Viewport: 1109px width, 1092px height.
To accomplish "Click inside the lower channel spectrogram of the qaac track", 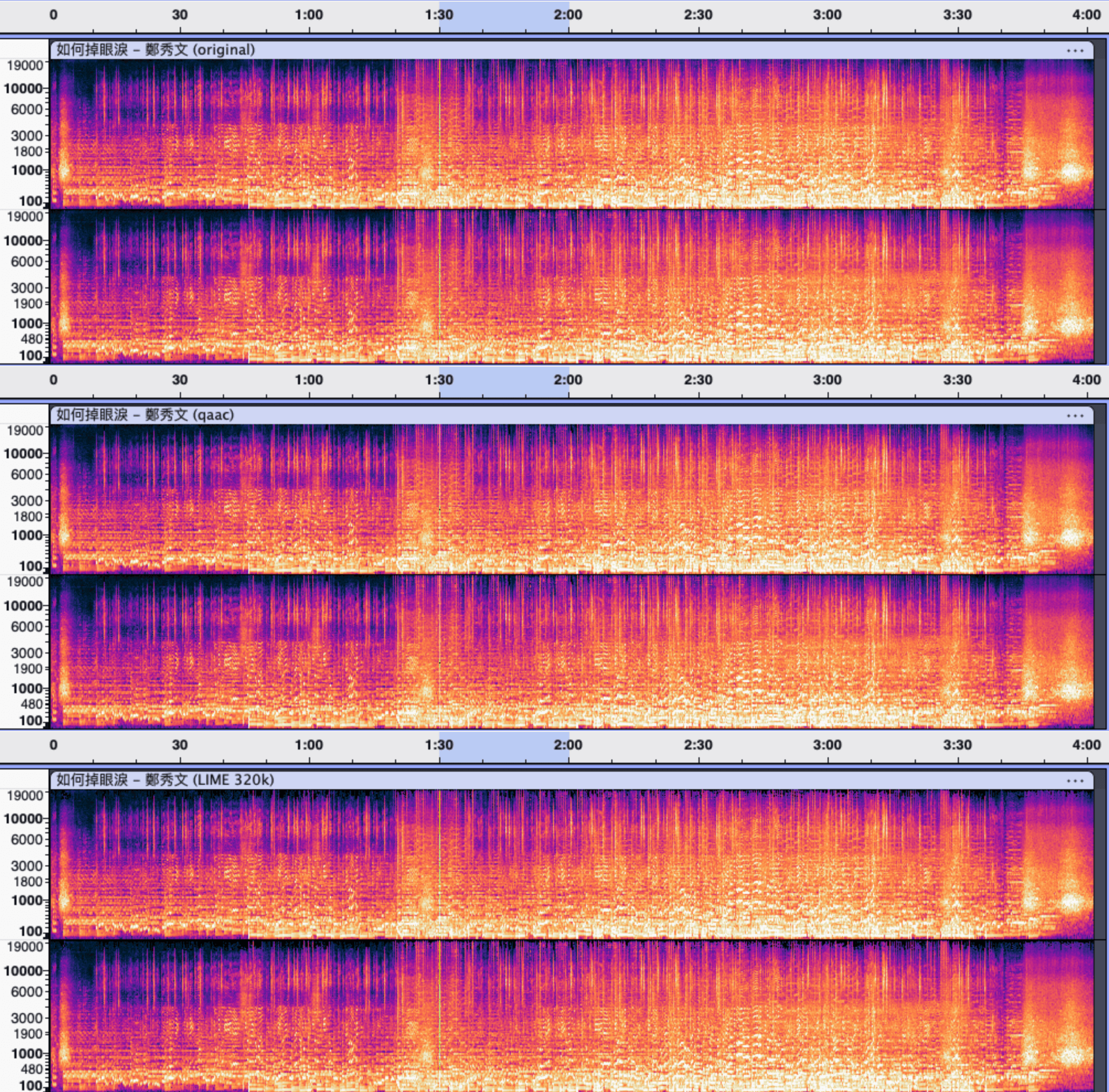I will (572, 651).
